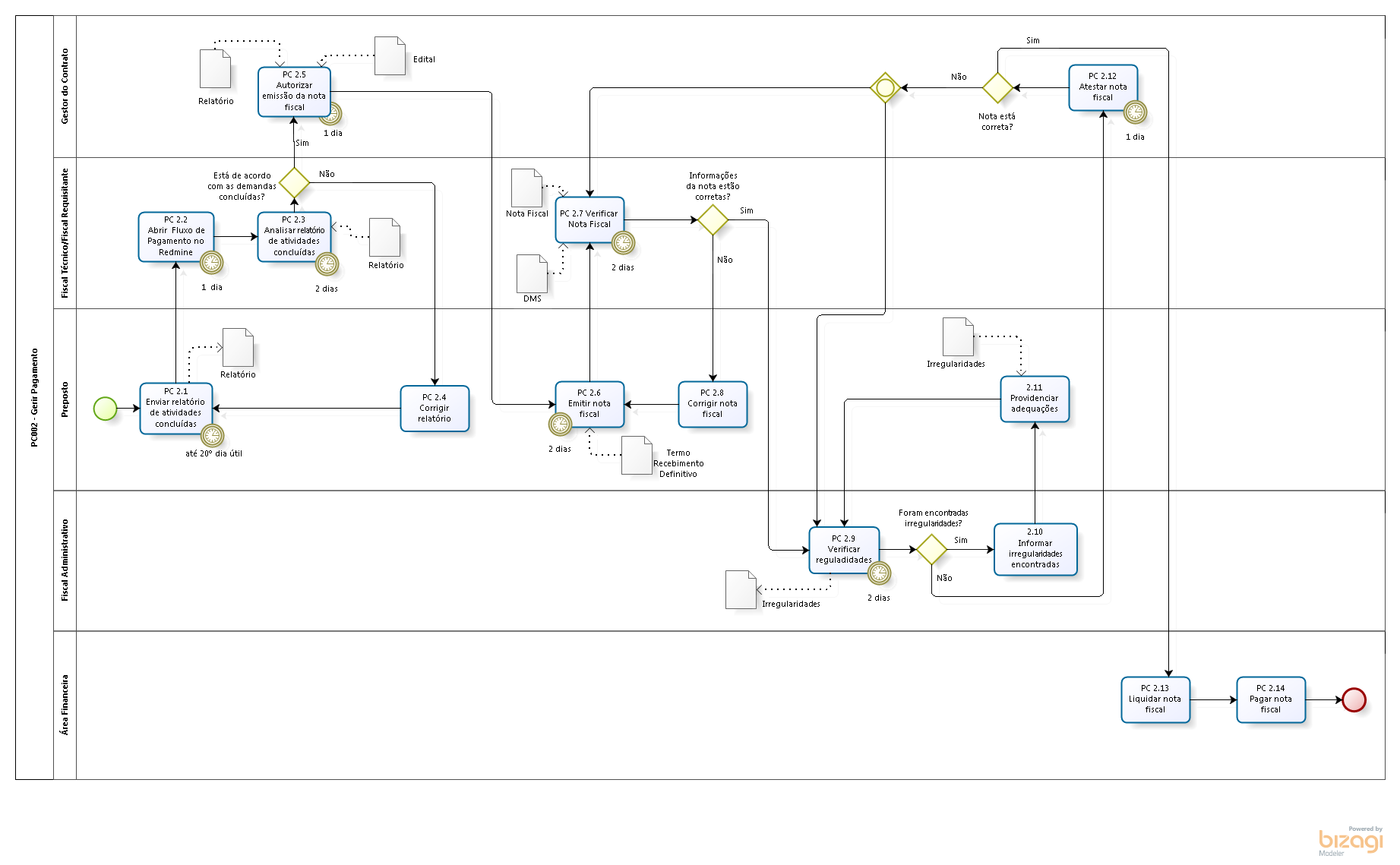The height and width of the screenshot is (865, 1400).
Task: Click the PC 2.13 Liquidar nota fiscal task
Action: [1155, 699]
